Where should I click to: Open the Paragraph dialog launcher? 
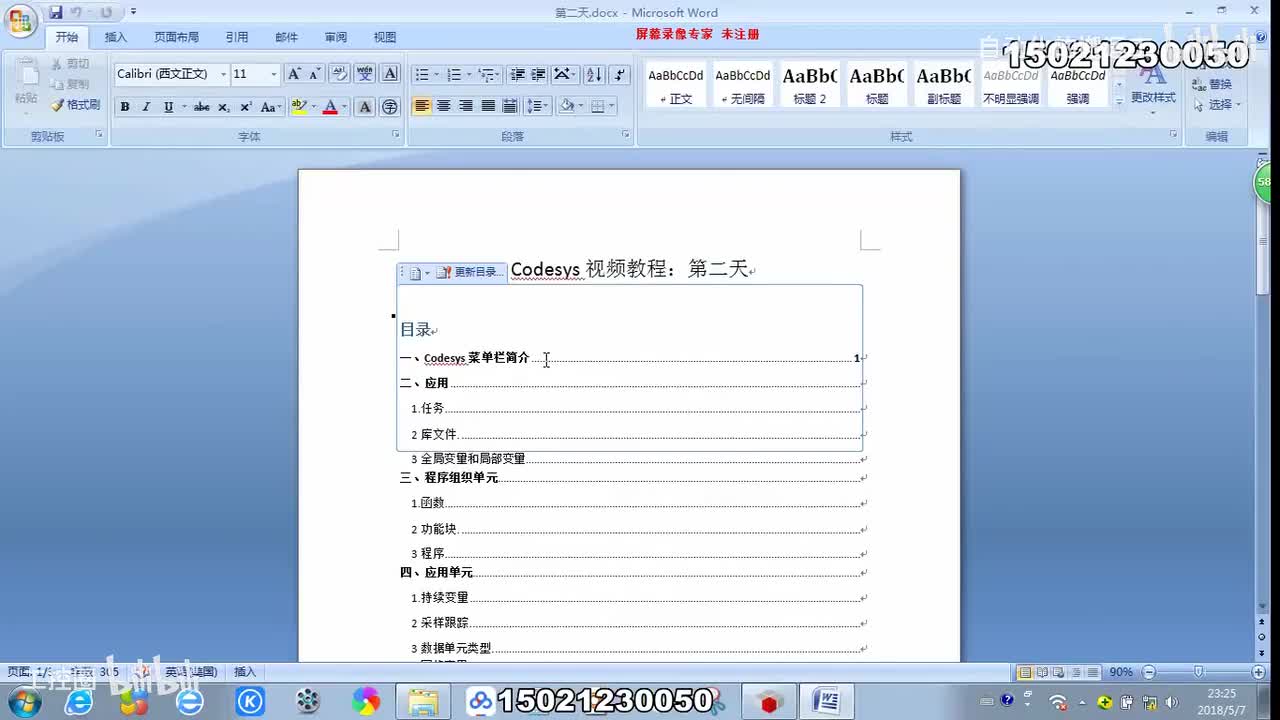(626, 134)
